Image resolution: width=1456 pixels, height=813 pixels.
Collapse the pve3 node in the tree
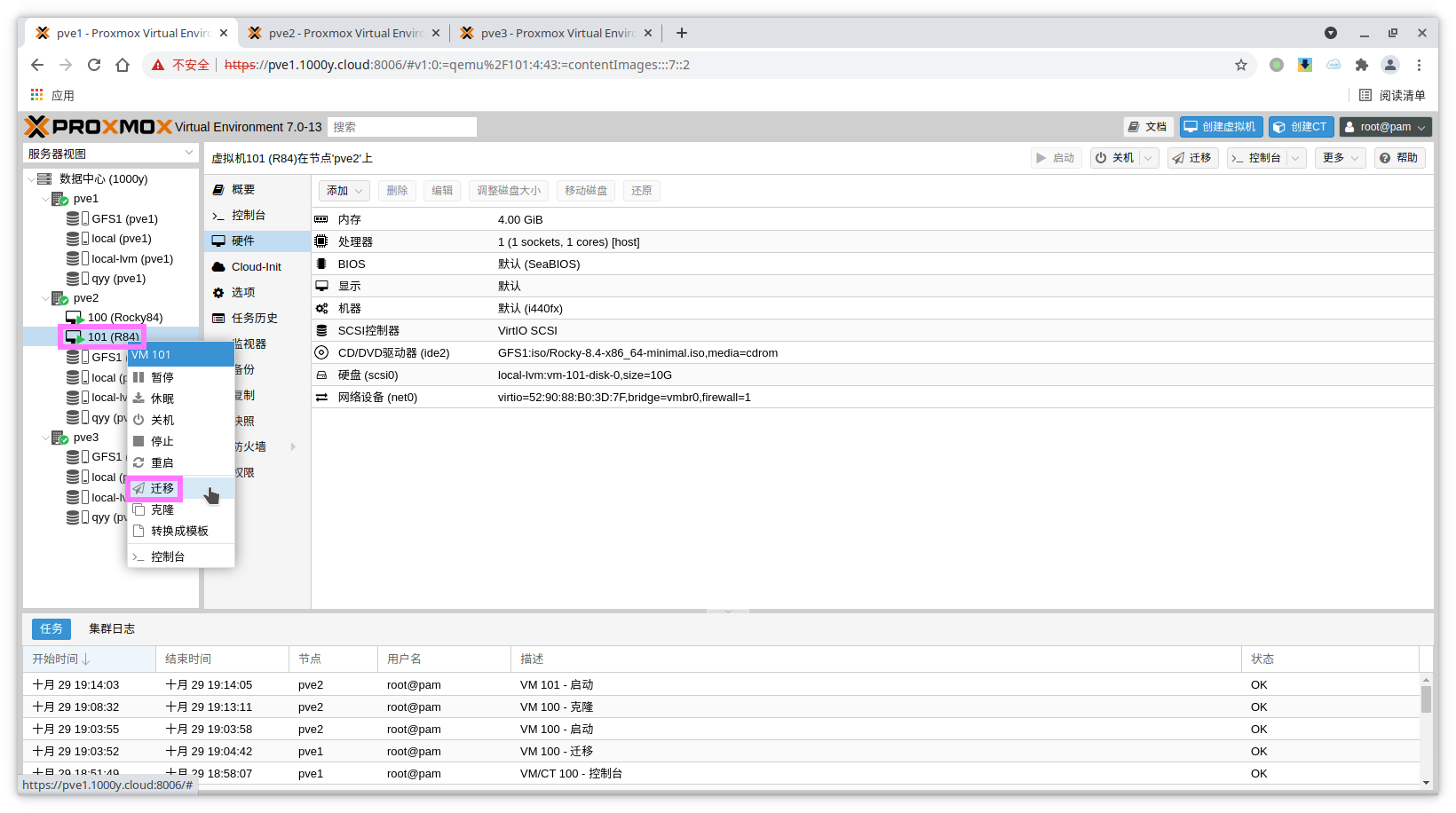(x=45, y=438)
